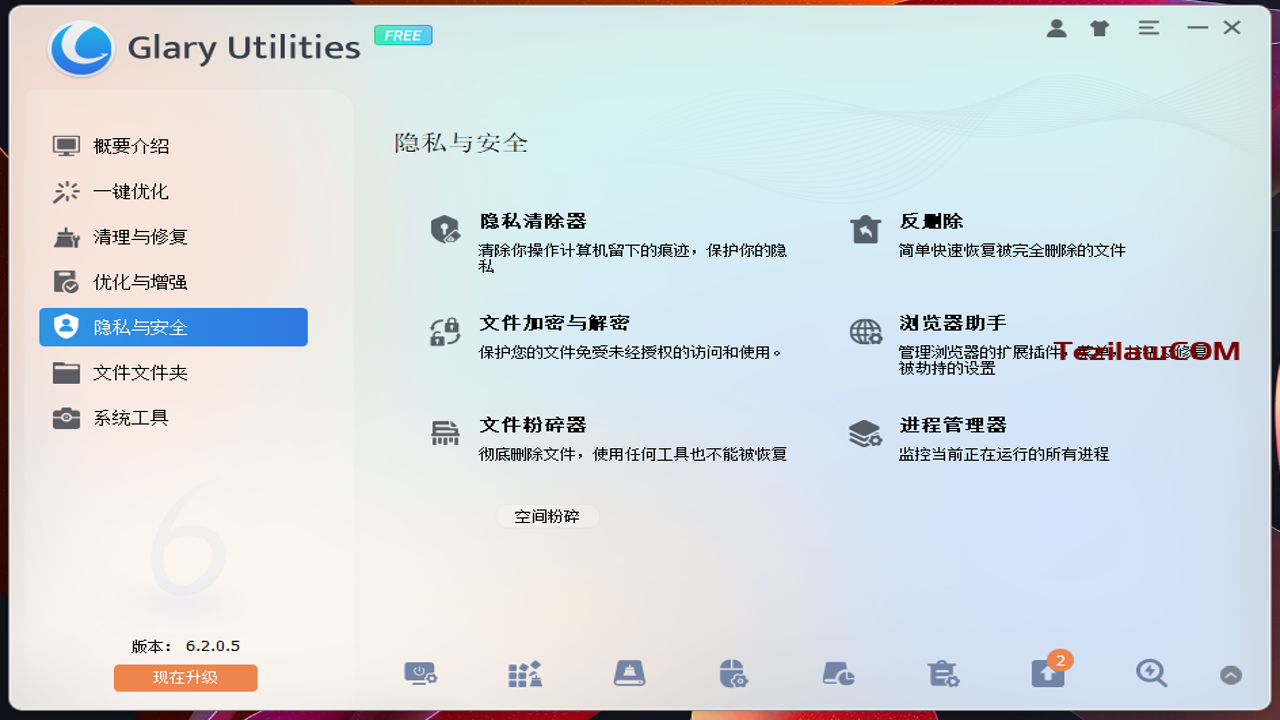Open the user account icon in title bar
1280x720 pixels.
click(x=1056, y=28)
